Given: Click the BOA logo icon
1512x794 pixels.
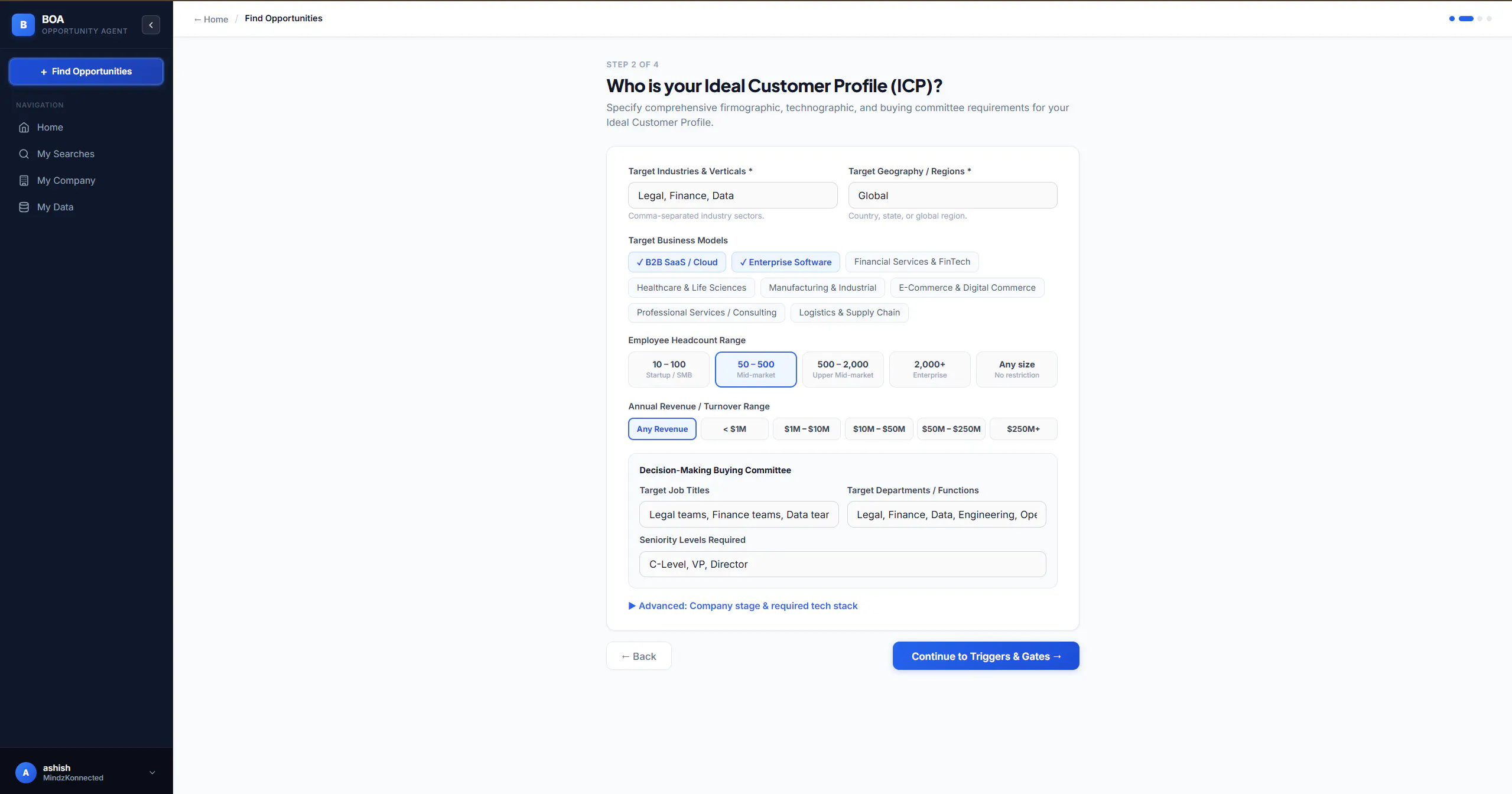Looking at the screenshot, I should (x=23, y=25).
